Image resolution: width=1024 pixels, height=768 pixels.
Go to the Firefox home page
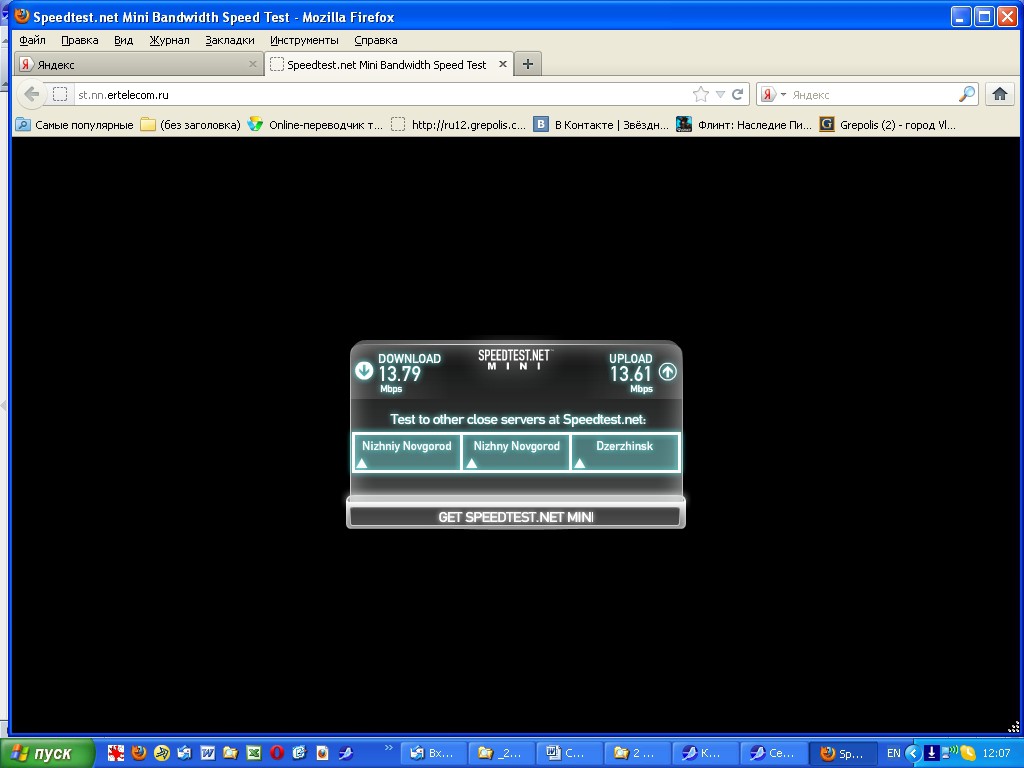(1000, 95)
